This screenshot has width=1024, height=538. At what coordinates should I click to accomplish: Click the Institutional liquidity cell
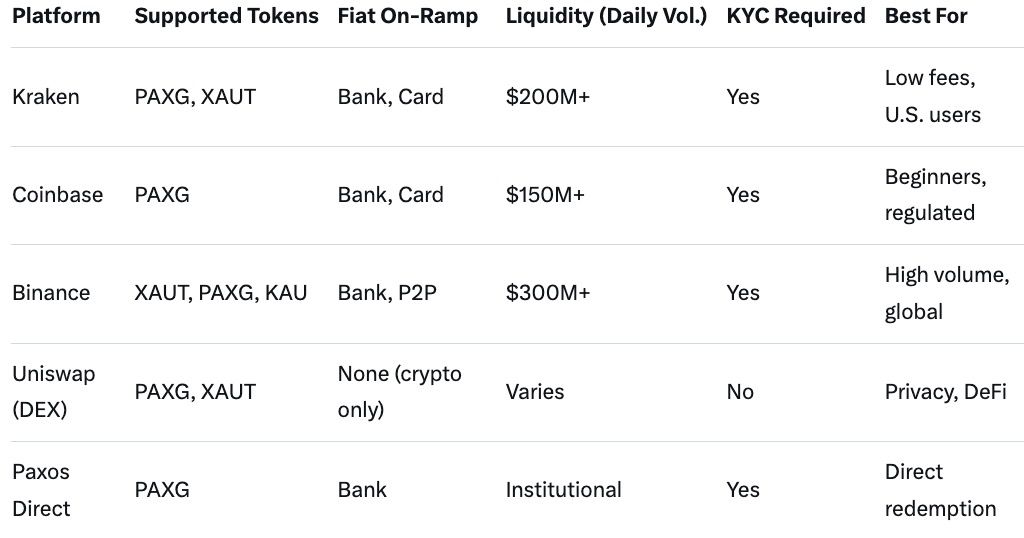pos(564,490)
